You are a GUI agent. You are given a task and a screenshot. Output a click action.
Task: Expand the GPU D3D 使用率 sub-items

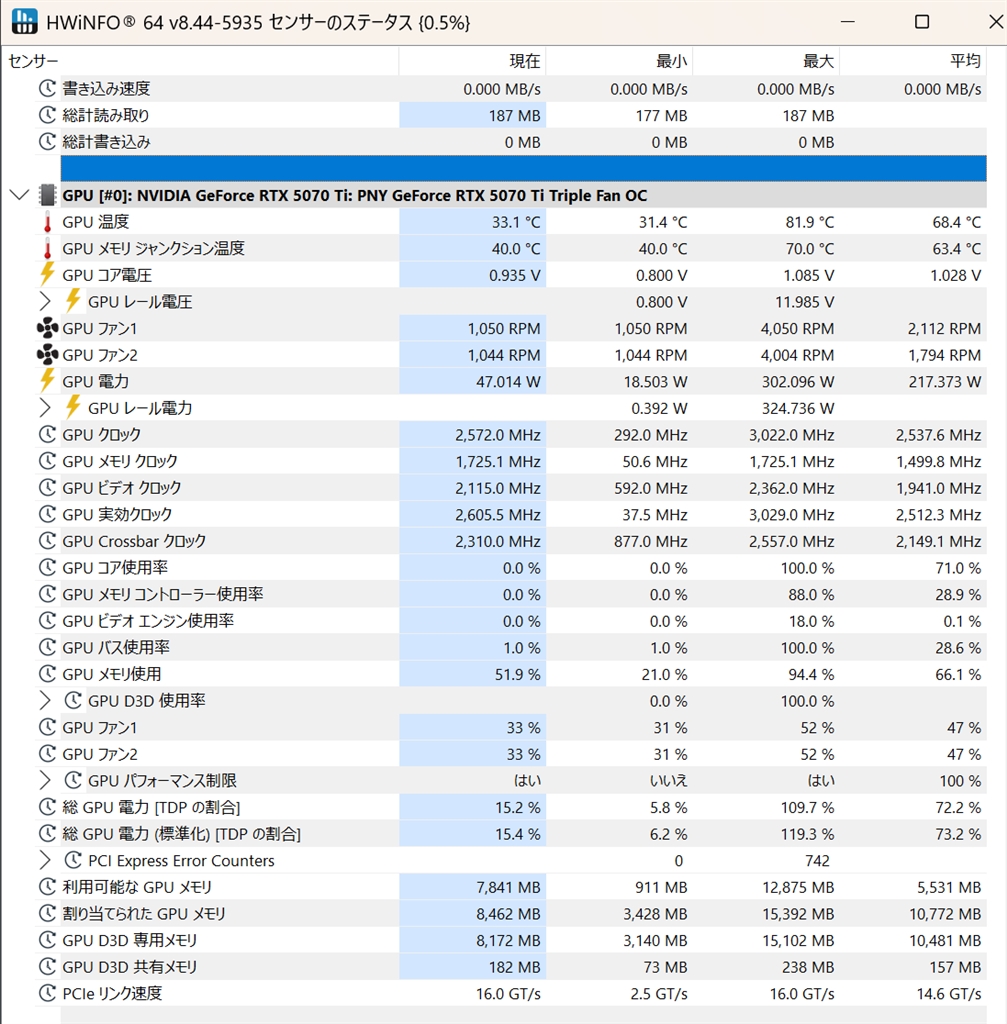point(44,701)
